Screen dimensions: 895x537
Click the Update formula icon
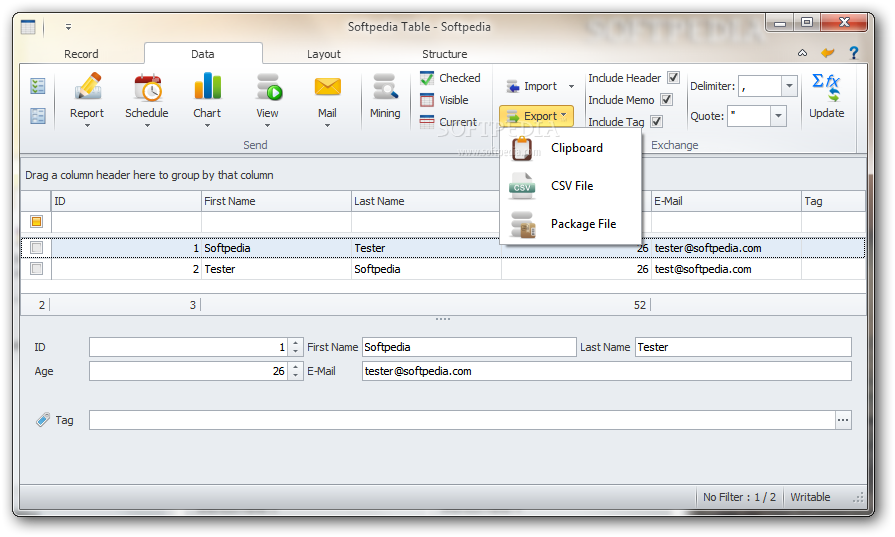[x=826, y=87]
